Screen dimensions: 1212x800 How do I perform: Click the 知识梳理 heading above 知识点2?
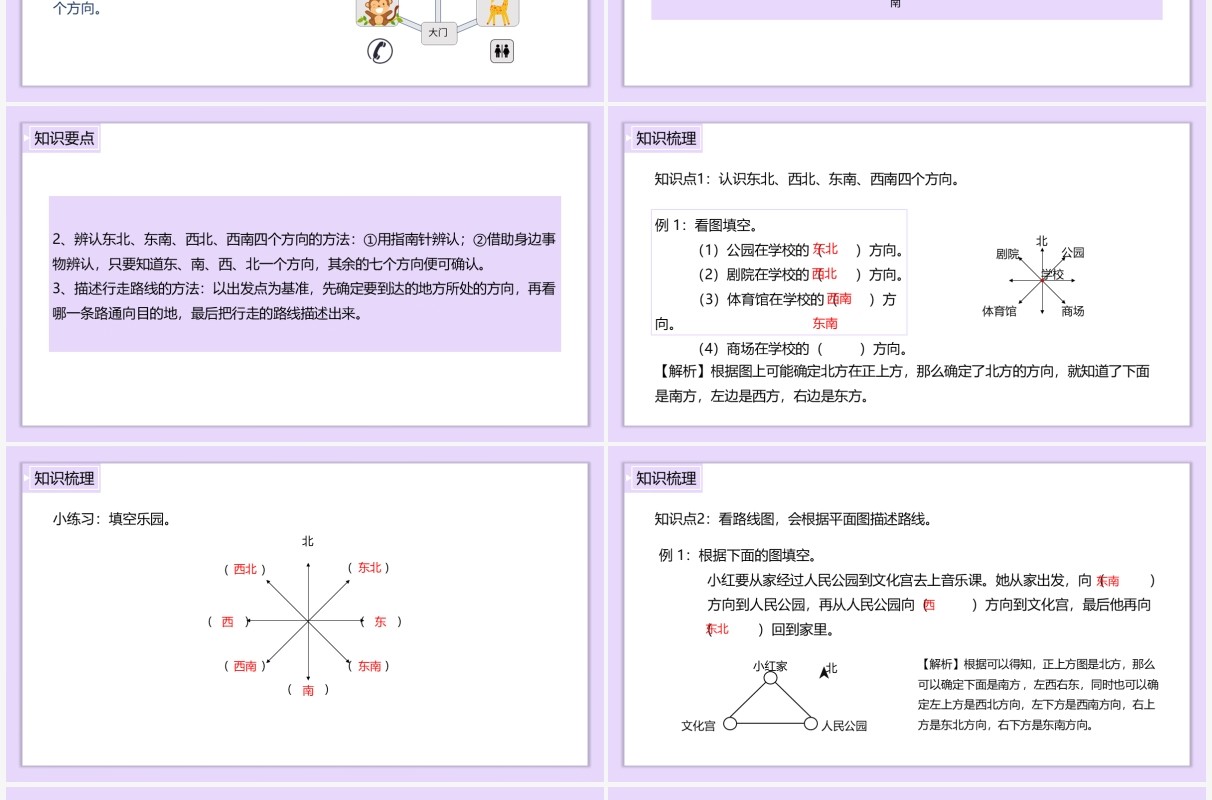(666, 479)
